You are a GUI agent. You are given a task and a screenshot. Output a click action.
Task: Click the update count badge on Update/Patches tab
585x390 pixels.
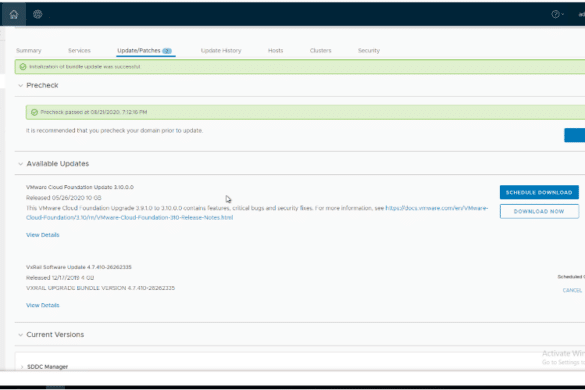(x=167, y=51)
